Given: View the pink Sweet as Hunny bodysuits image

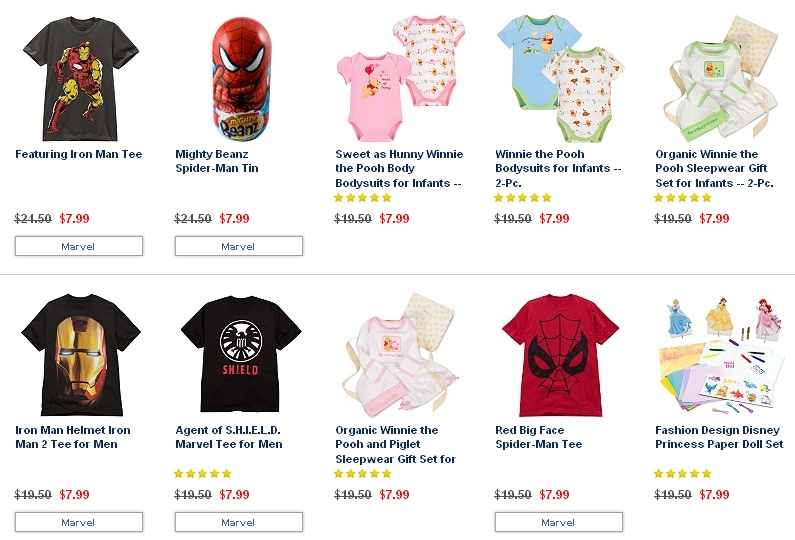Looking at the screenshot, I should pos(397,78).
